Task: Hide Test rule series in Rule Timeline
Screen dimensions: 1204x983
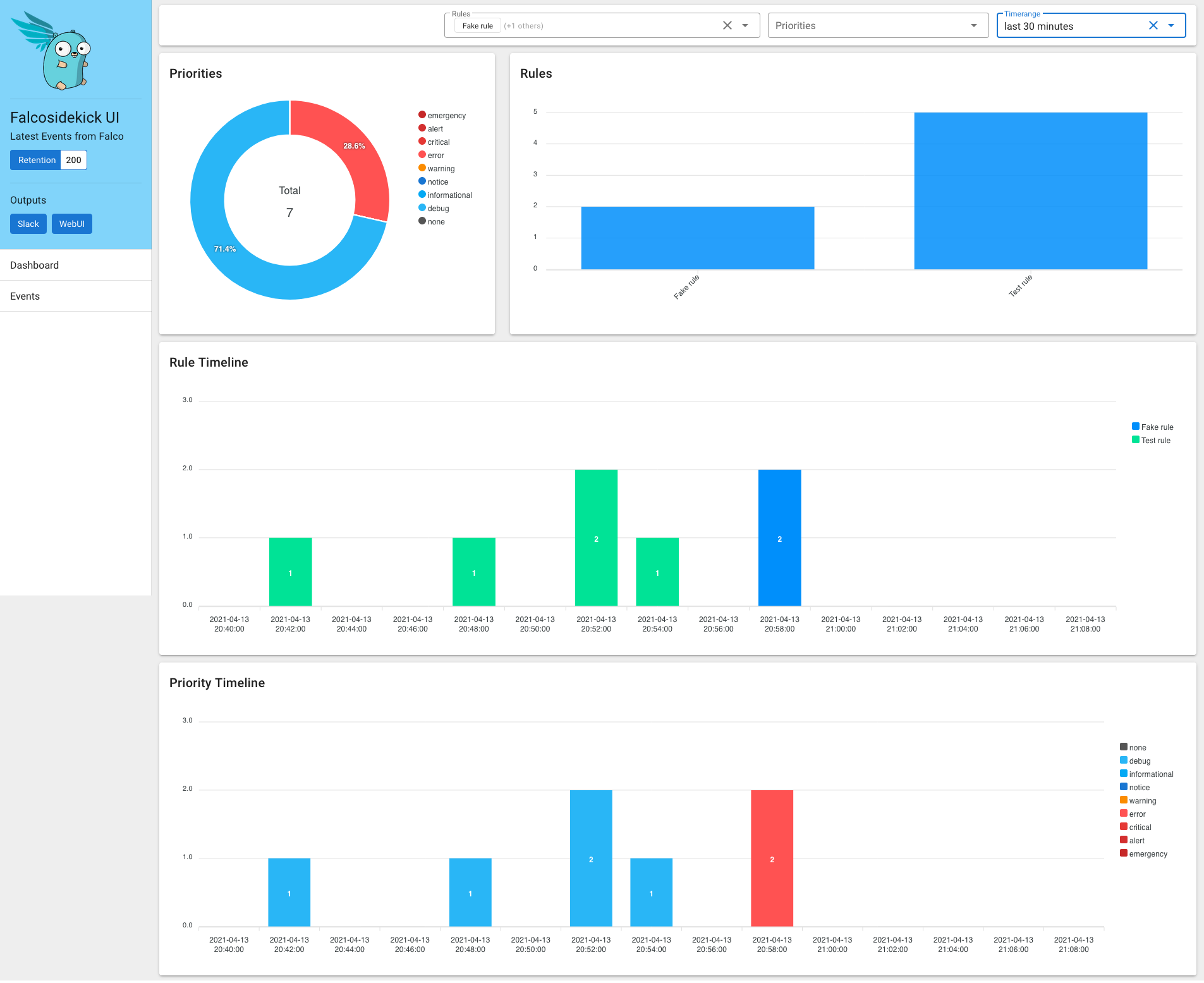Action: 1151,440
